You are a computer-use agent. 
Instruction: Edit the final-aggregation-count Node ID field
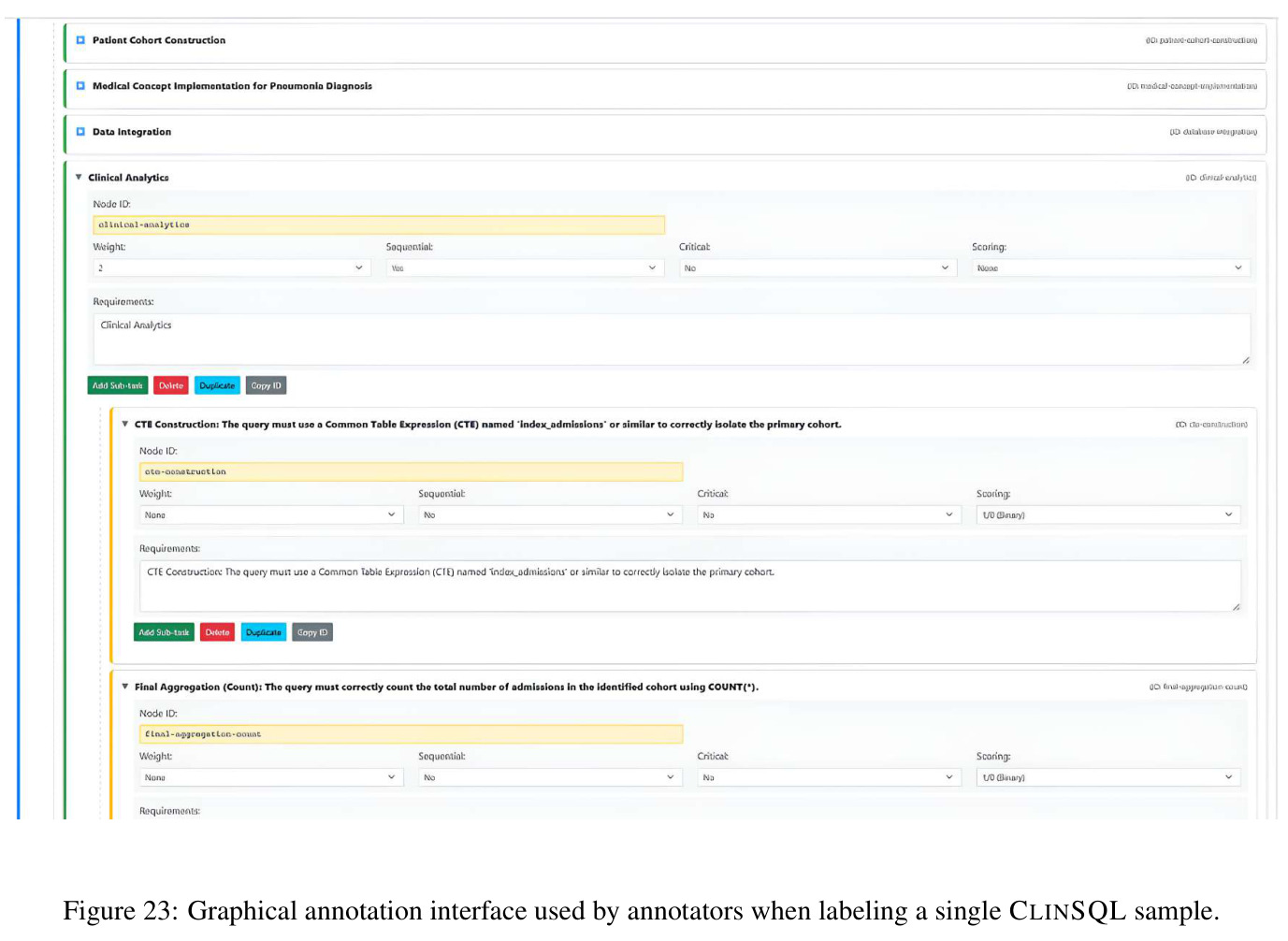pos(411,734)
